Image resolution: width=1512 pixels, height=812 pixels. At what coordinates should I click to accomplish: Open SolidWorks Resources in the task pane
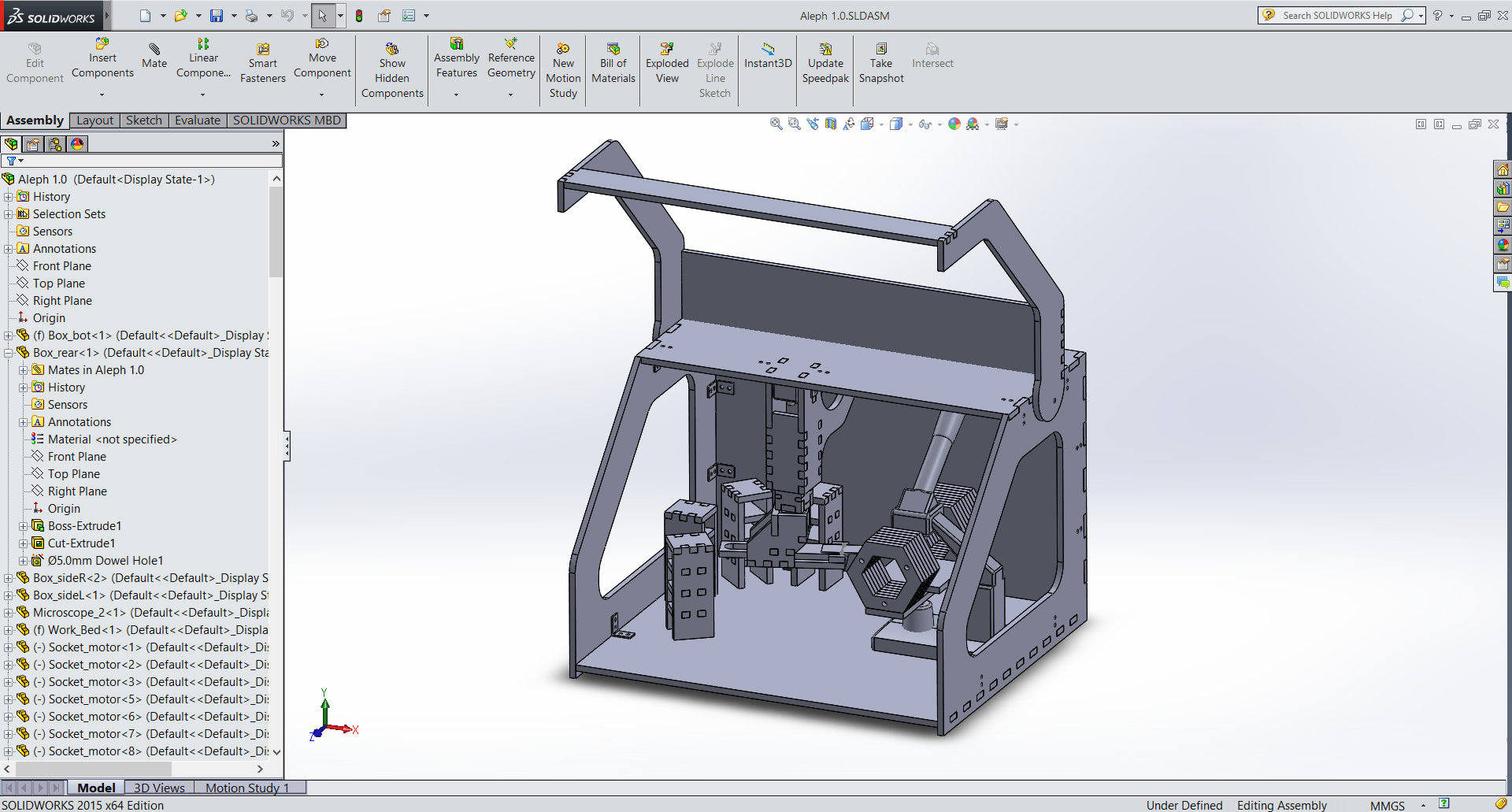[1503, 169]
